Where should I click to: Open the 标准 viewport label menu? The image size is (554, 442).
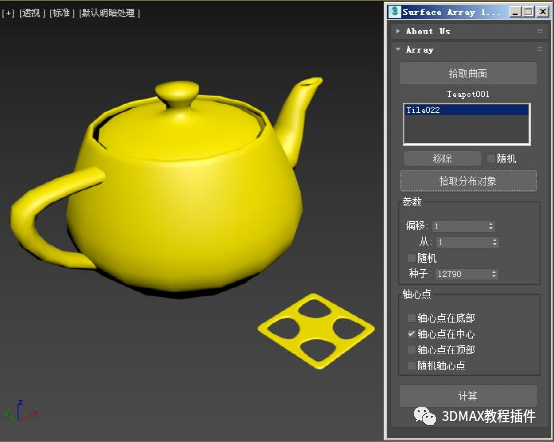(x=62, y=13)
